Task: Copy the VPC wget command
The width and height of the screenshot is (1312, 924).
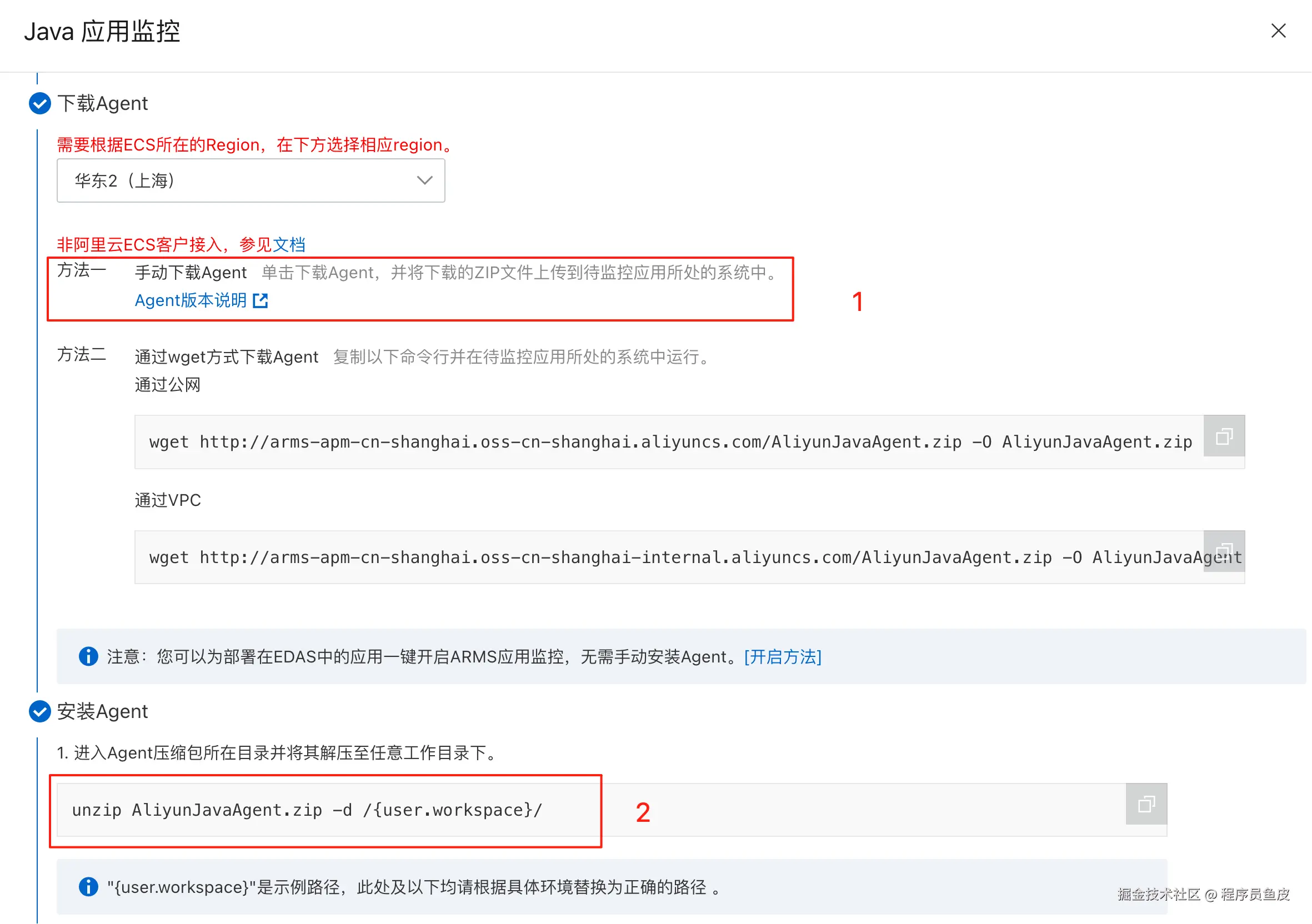Action: (x=1224, y=551)
